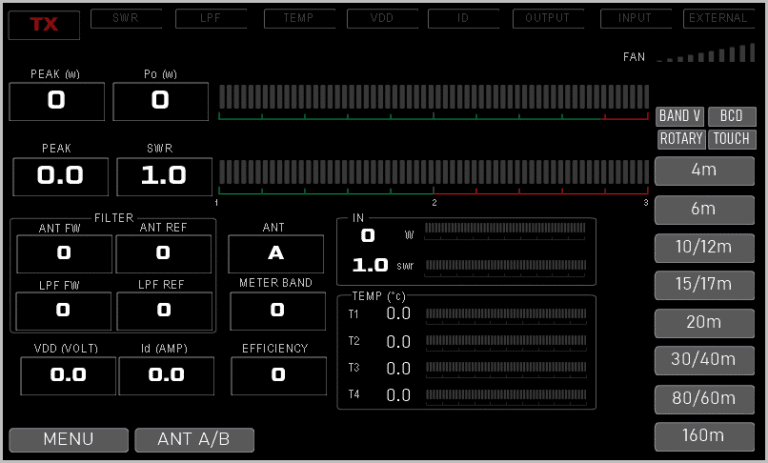
Task: Switch to the 15/17m band
Action: [704, 285]
